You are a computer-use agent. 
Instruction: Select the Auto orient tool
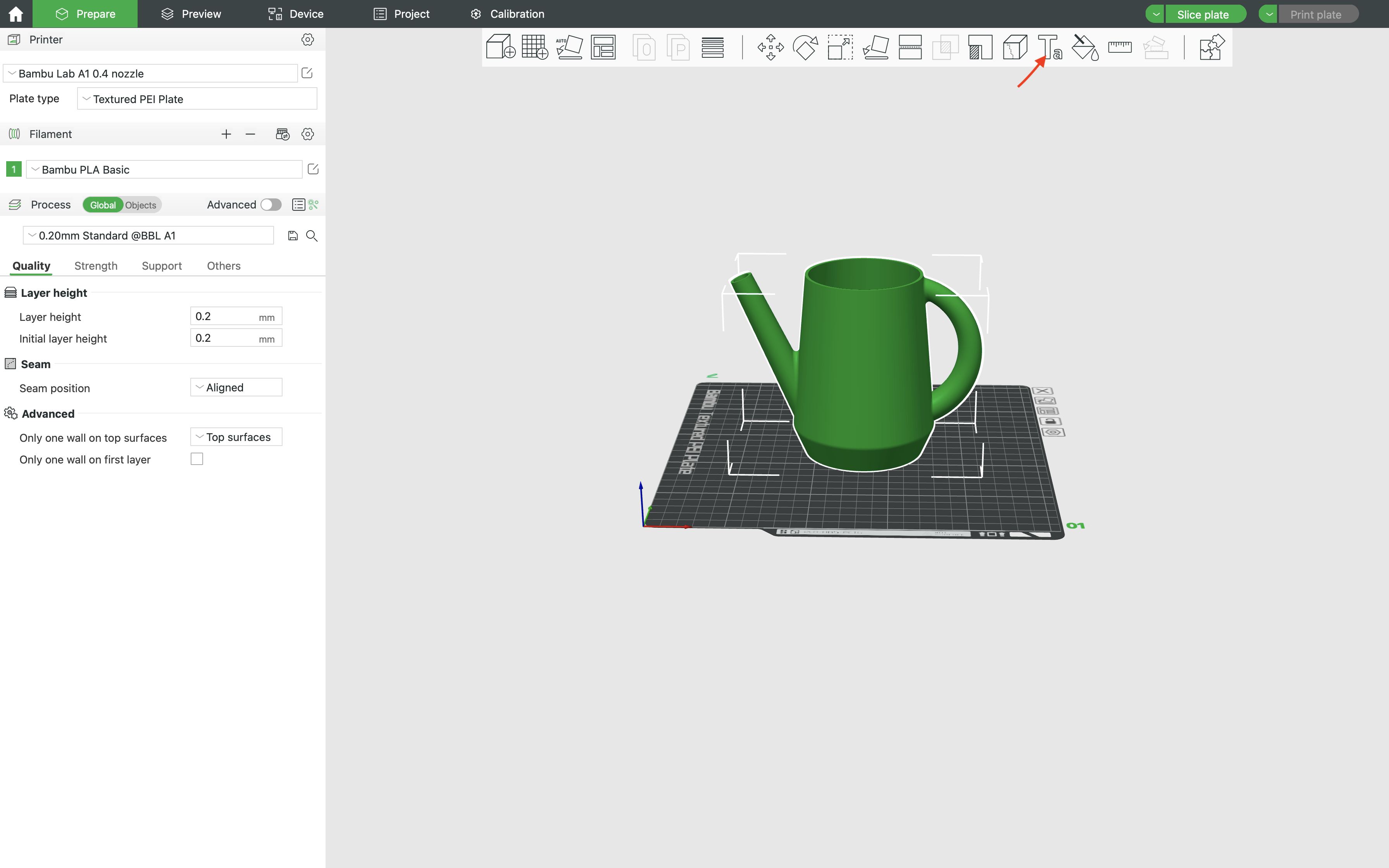(x=569, y=46)
